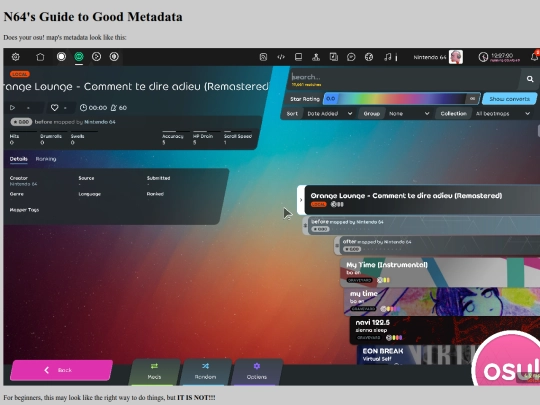Select the catch ruleset icon

click(x=96, y=56)
